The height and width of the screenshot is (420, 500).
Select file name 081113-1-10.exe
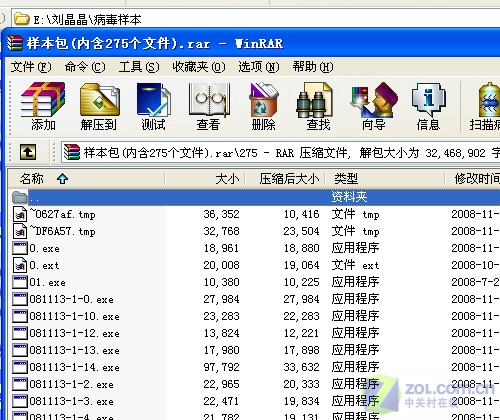74,316
